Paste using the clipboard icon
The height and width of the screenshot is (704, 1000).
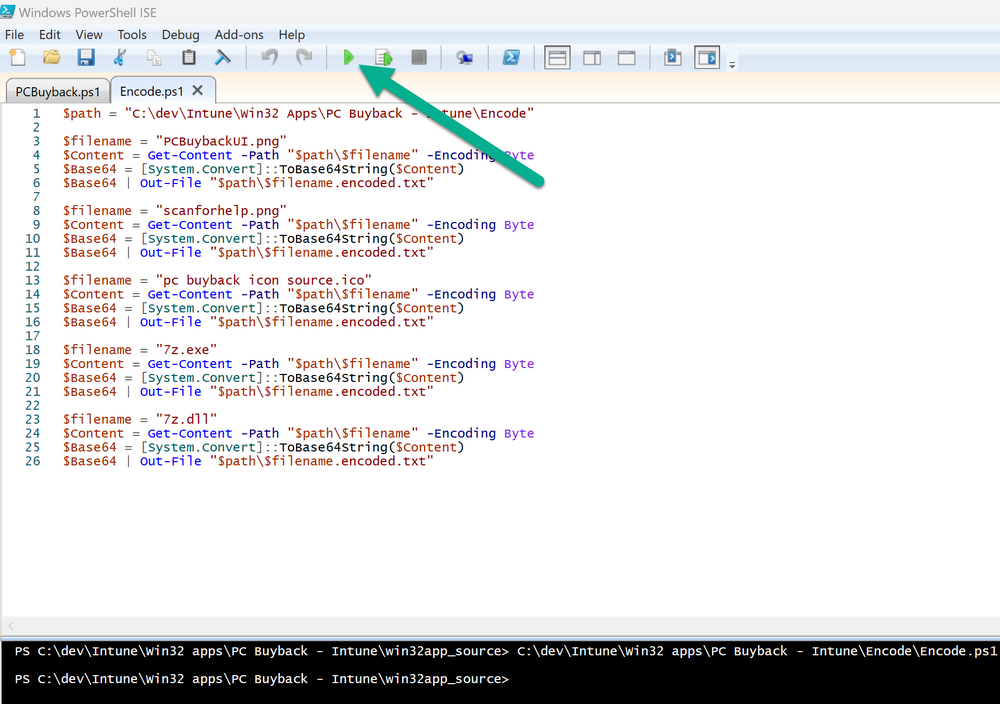pos(189,57)
